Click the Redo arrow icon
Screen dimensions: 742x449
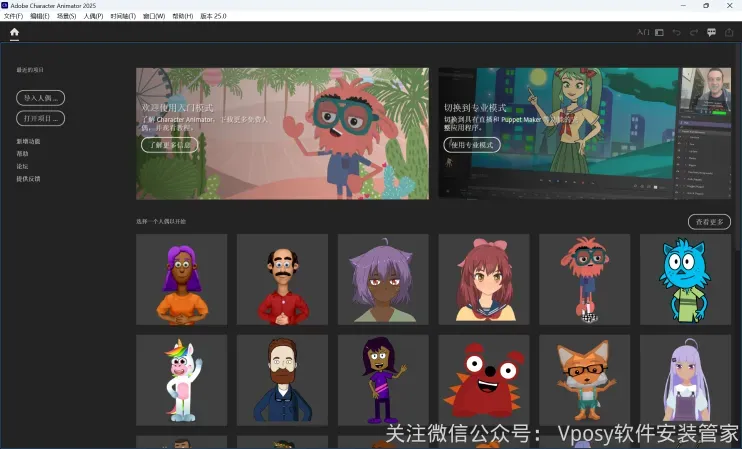click(x=694, y=32)
